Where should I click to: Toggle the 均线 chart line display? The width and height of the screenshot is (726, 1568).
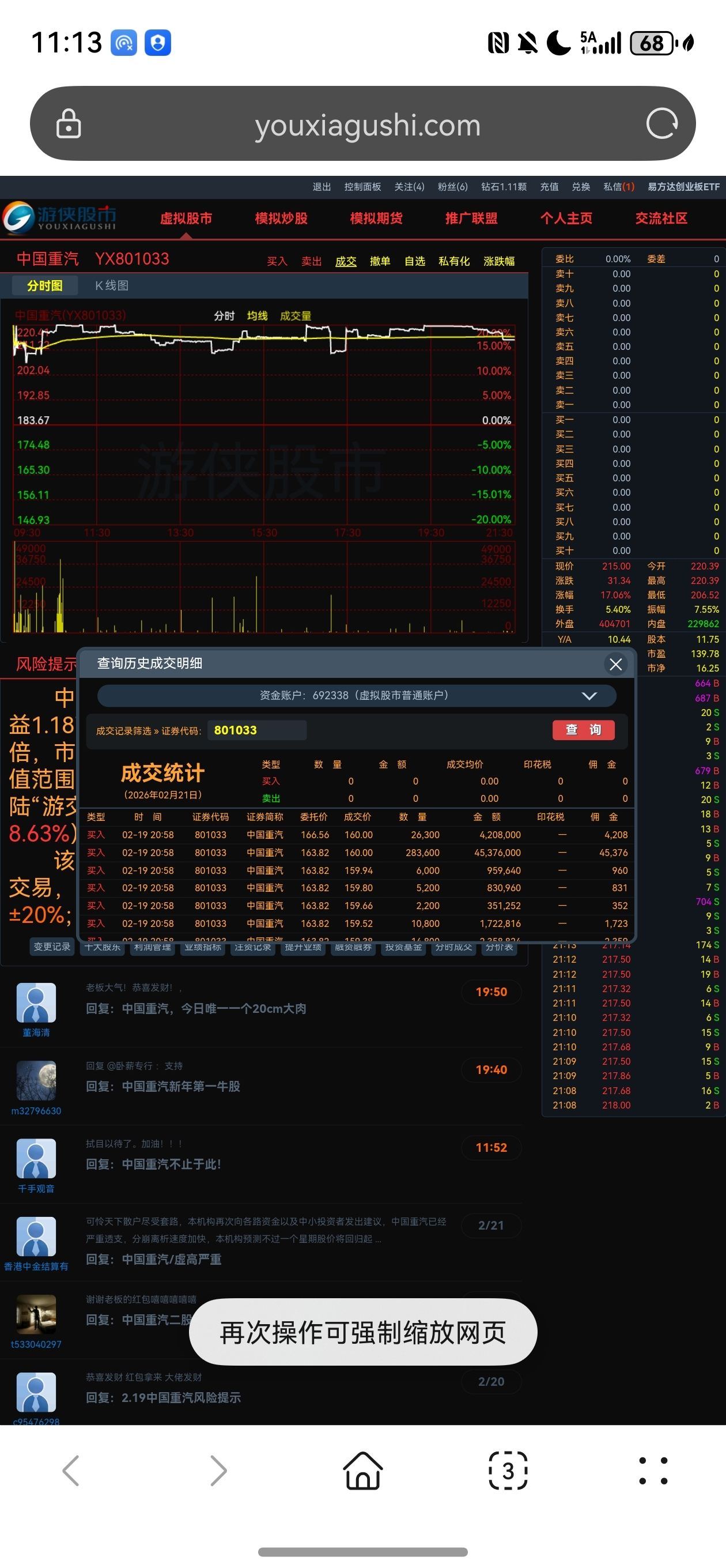point(257,316)
